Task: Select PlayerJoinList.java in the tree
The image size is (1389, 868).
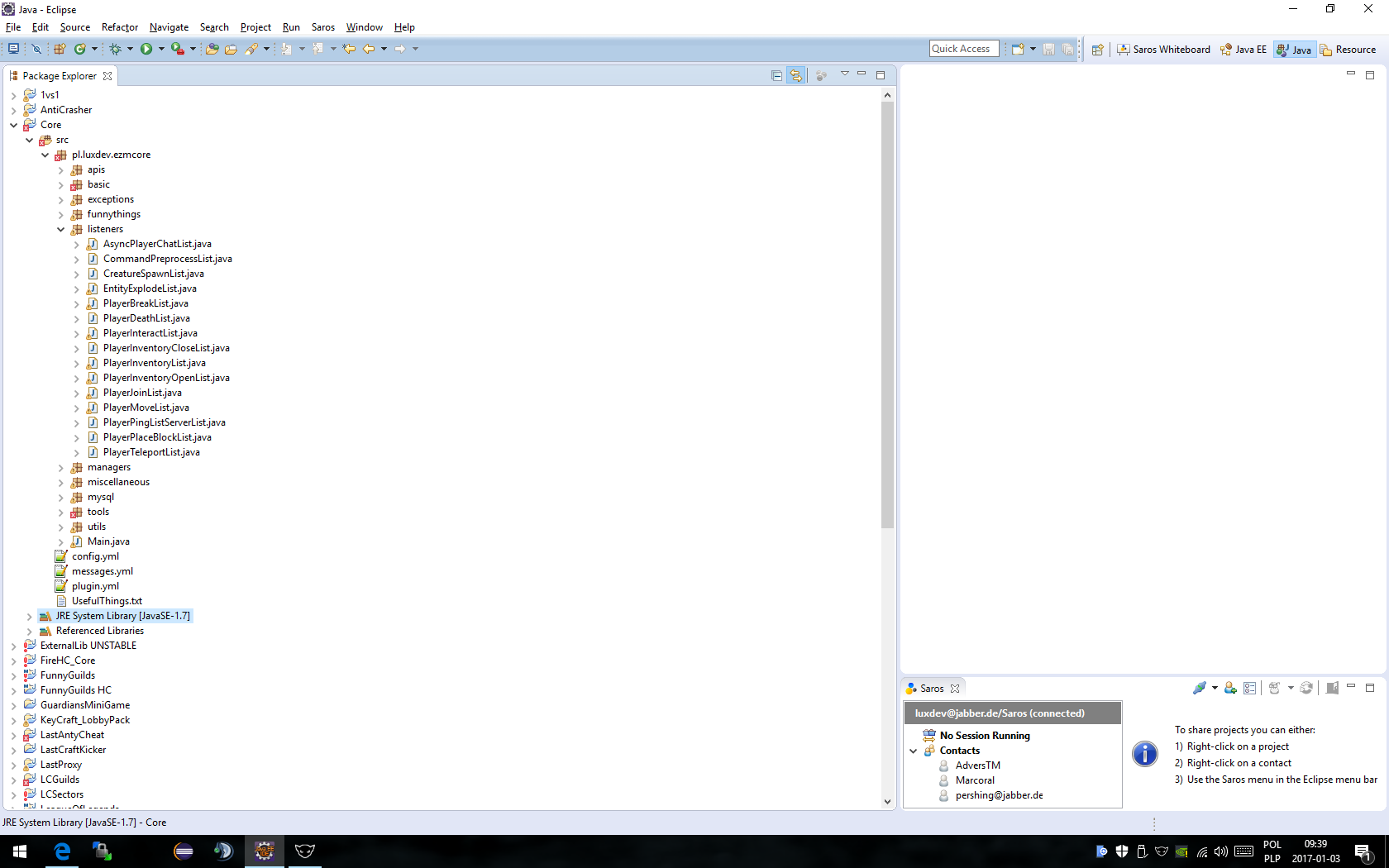Action: coord(142,393)
